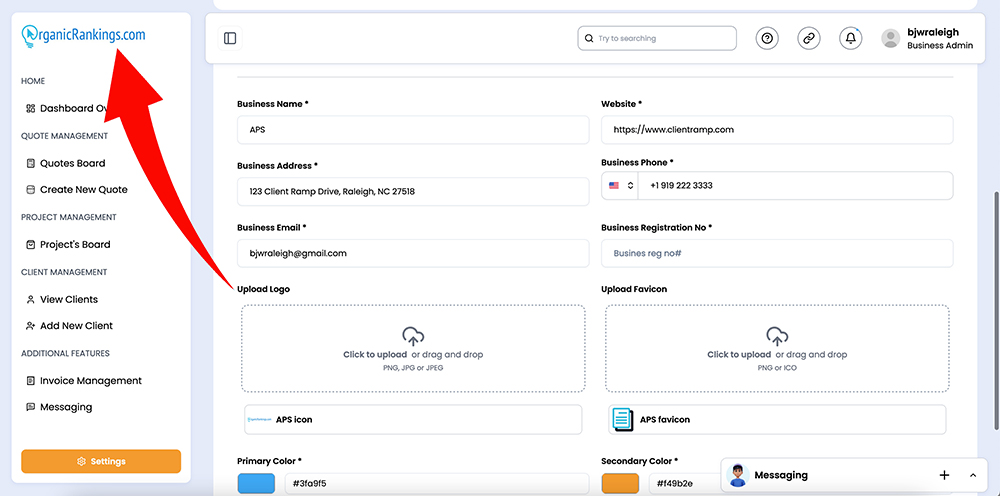Add new messaging chat with plus icon
The width and height of the screenshot is (1000, 496).
[945, 475]
